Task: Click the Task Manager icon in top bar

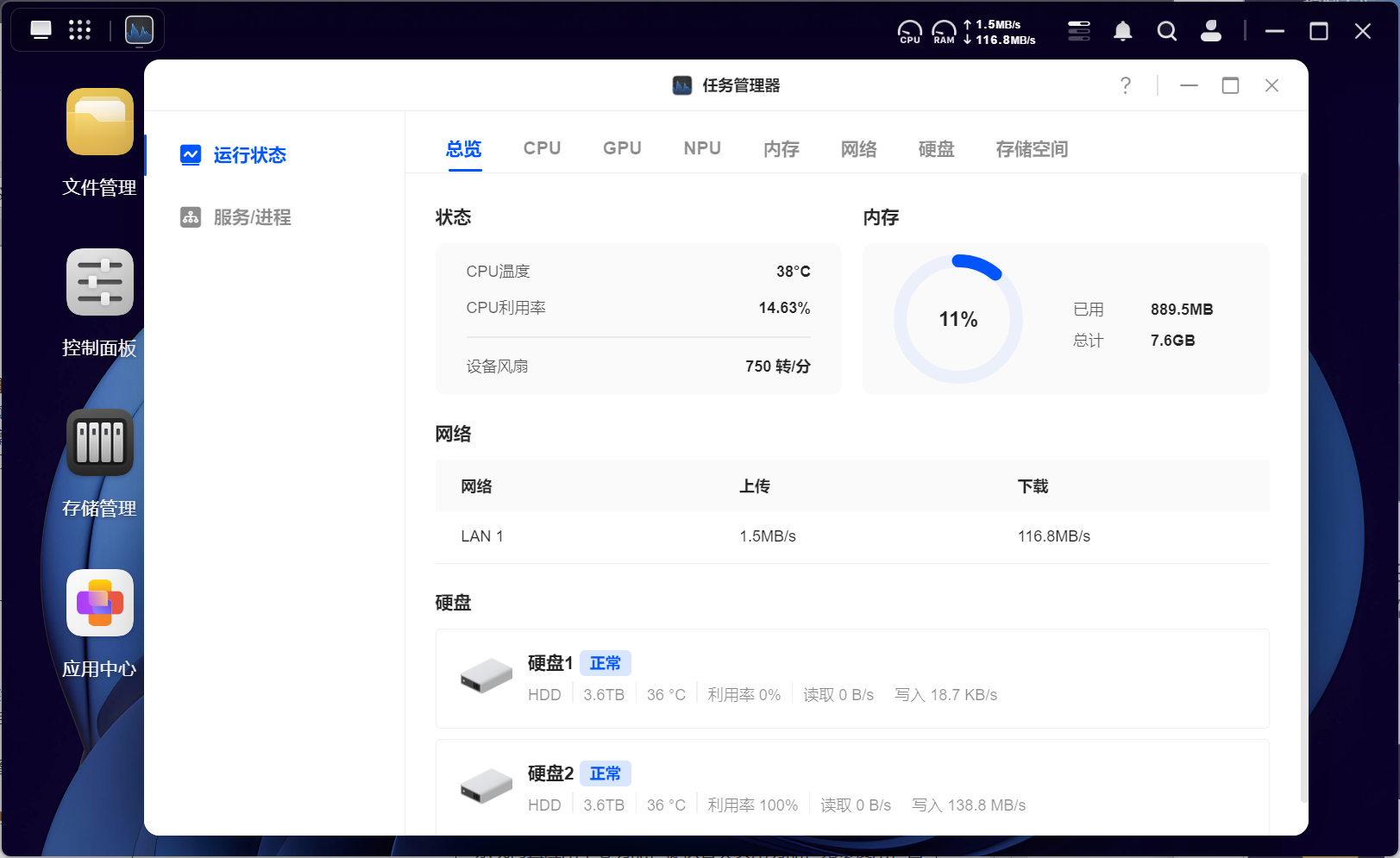Action: [x=139, y=30]
